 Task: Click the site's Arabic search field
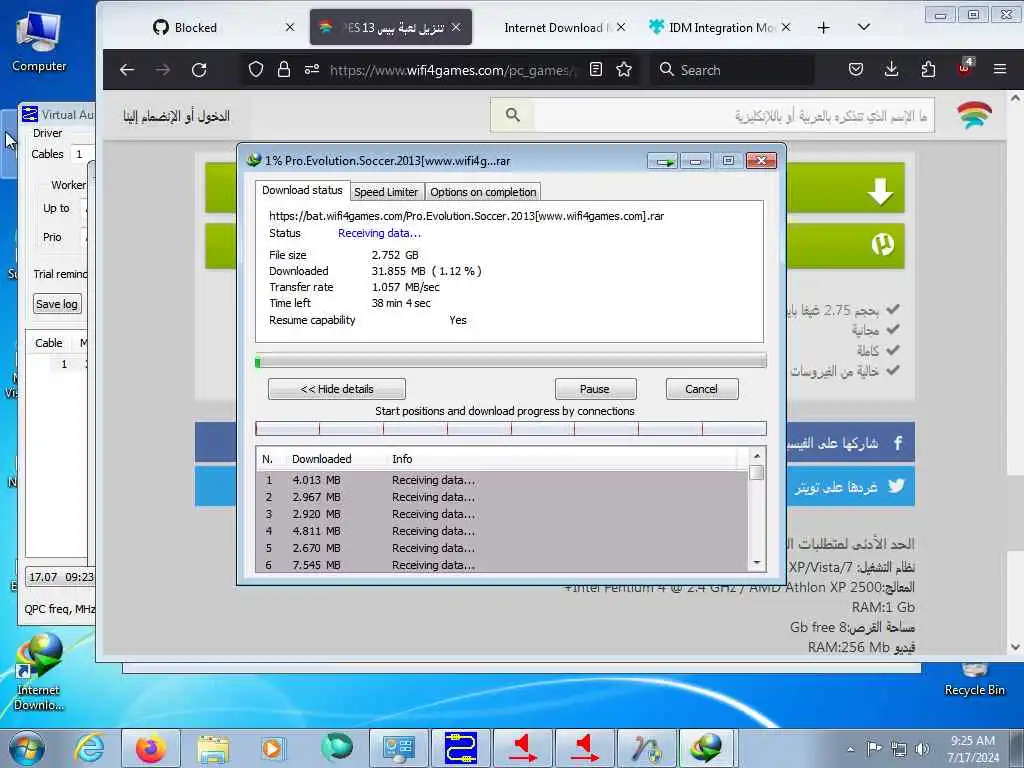[x=733, y=115]
